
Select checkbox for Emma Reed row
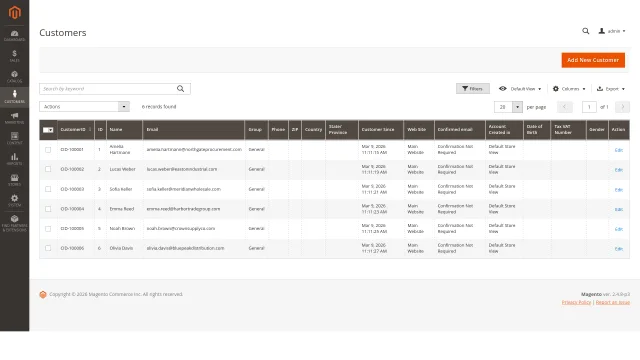pos(48,209)
